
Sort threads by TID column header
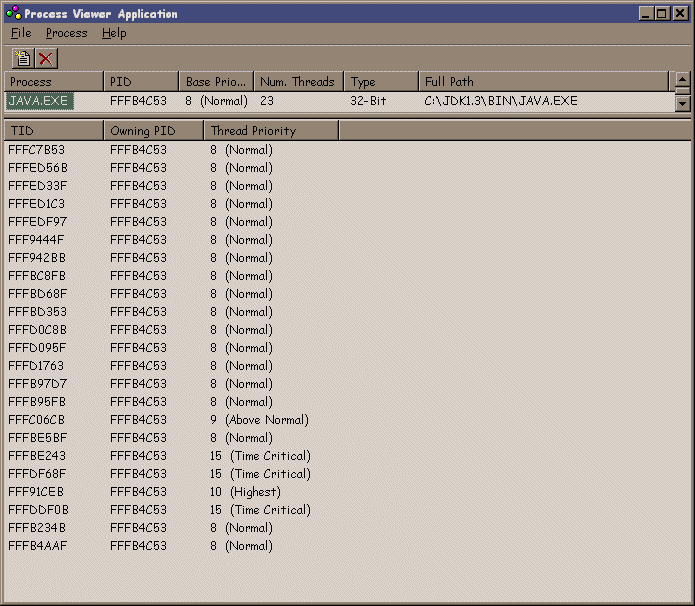tap(53, 131)
